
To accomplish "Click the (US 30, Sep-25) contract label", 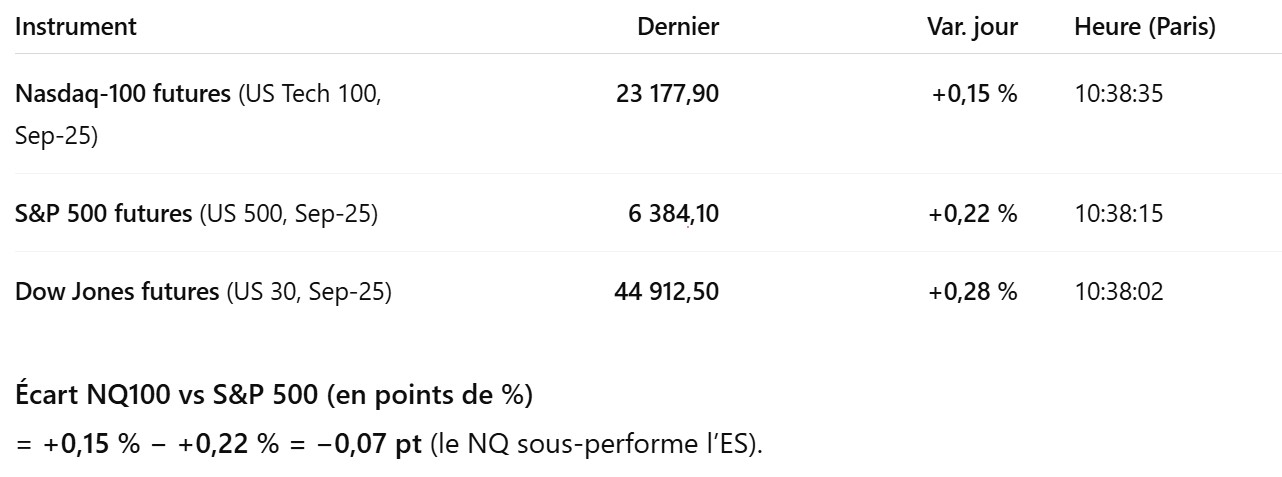I will coord(308,292).
